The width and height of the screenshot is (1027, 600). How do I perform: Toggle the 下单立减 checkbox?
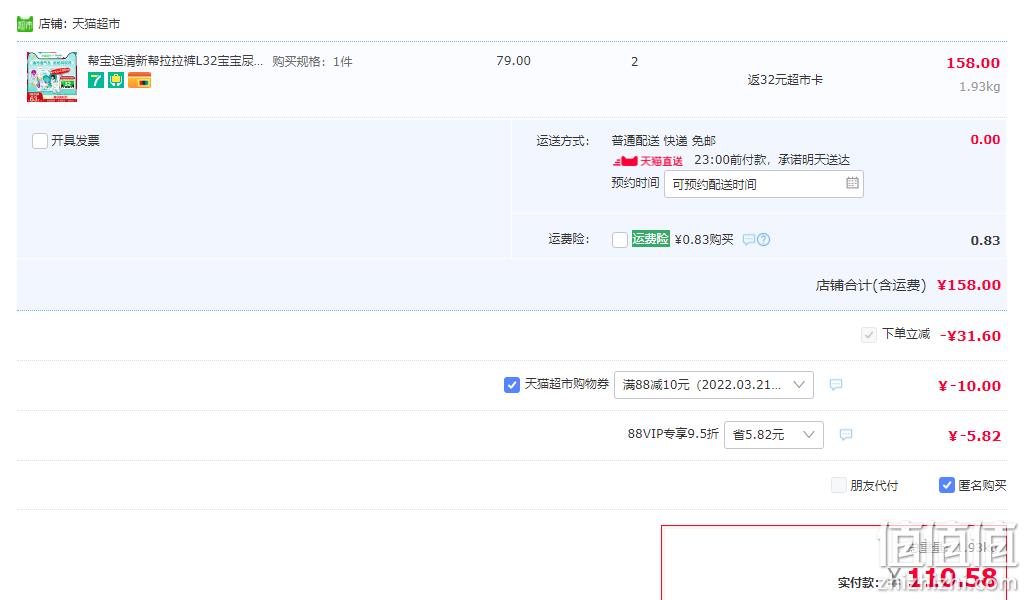pyautogui.click(x=868, y=335)
